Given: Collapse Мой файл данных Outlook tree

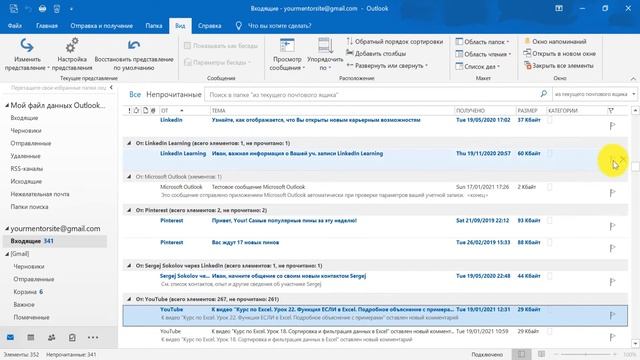Looking at the screenshot, I should pos(7,105).
